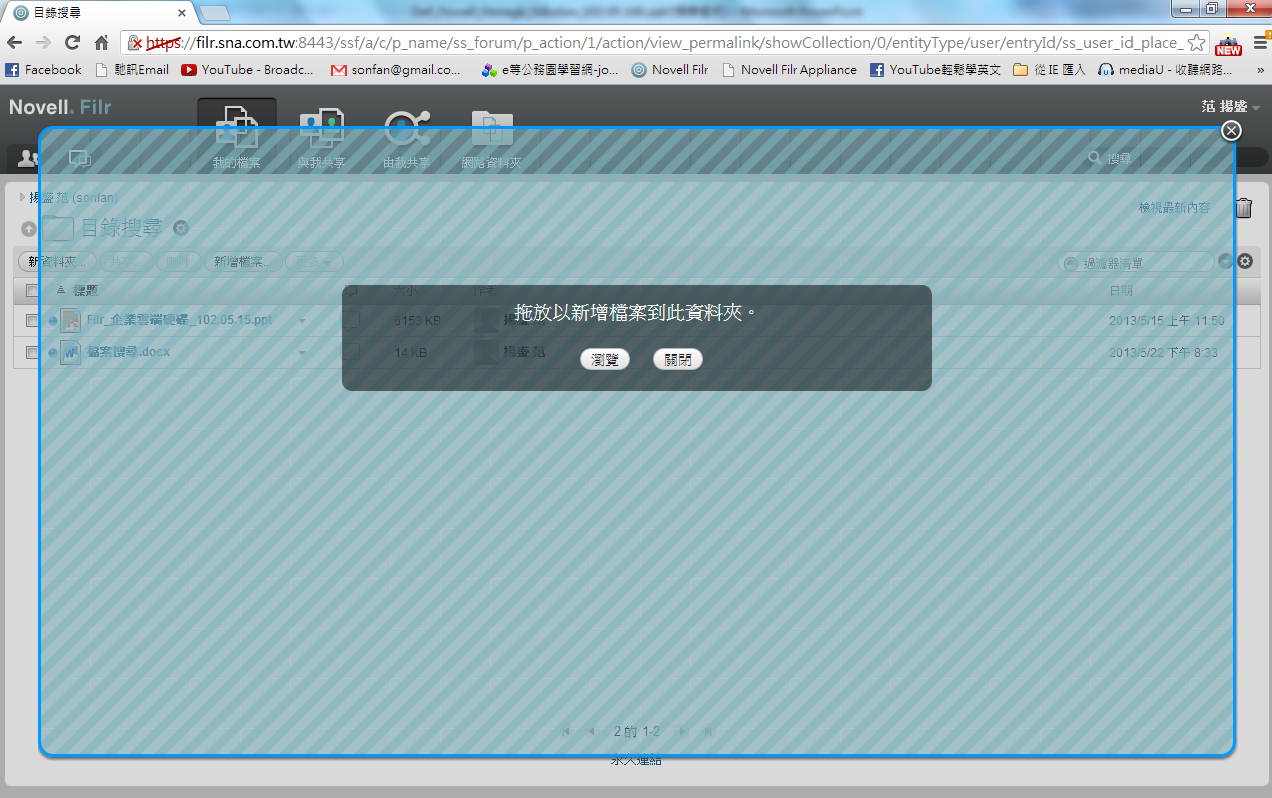Open the 從 IE 匯入 bookmarks folder

click(1049, 70)
